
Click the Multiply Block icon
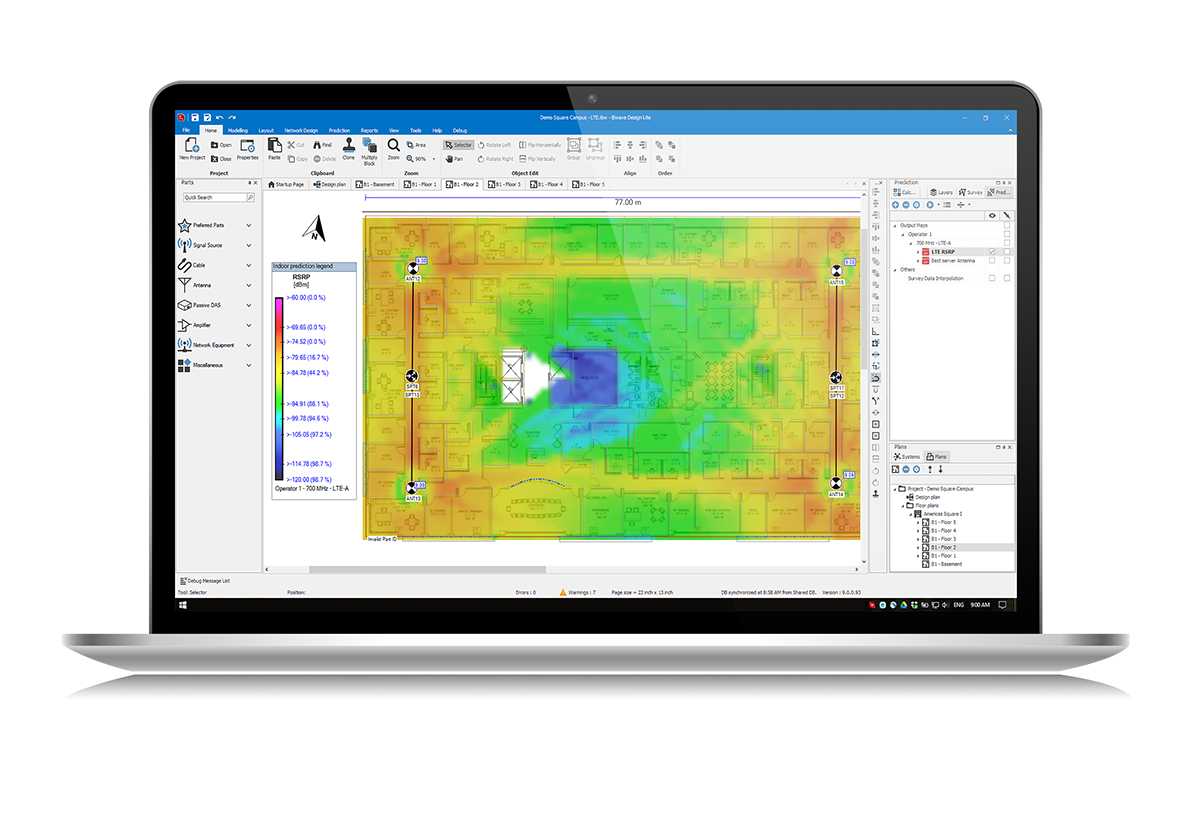click(370, 146)
